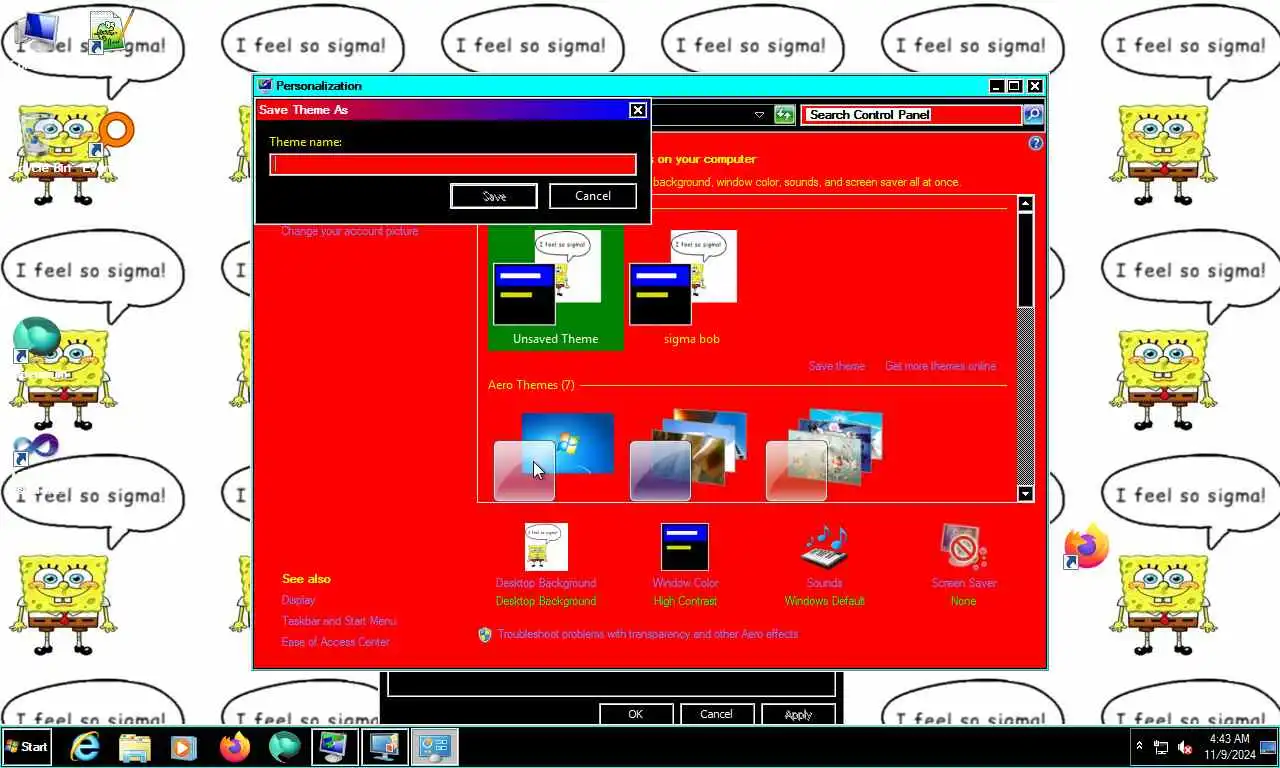Click the Aero Themes (7) heading
Viewport: 1280px width, 768px height.
tap(531, 385)
